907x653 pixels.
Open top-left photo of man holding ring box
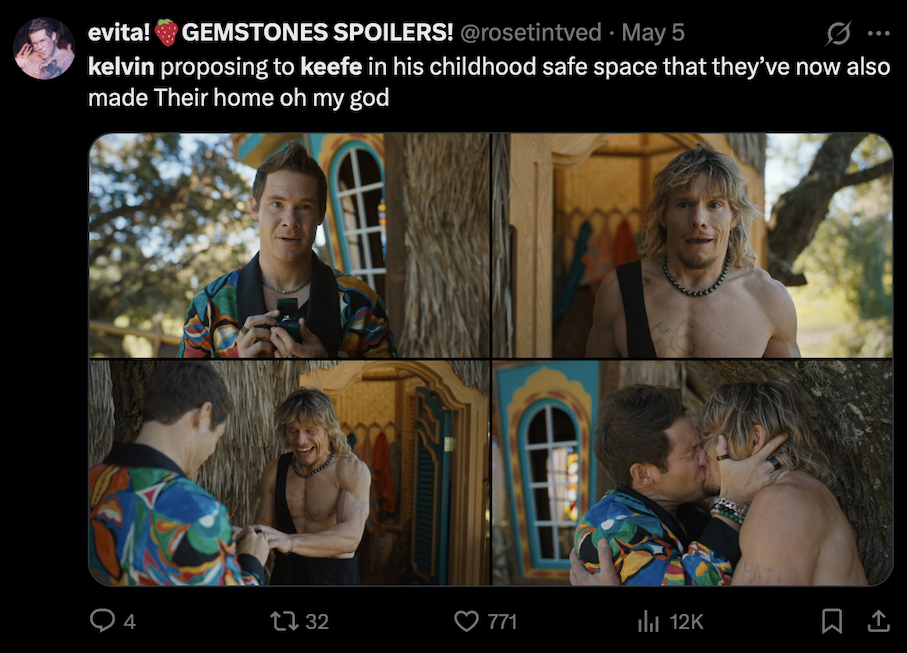tap(289, 245)
